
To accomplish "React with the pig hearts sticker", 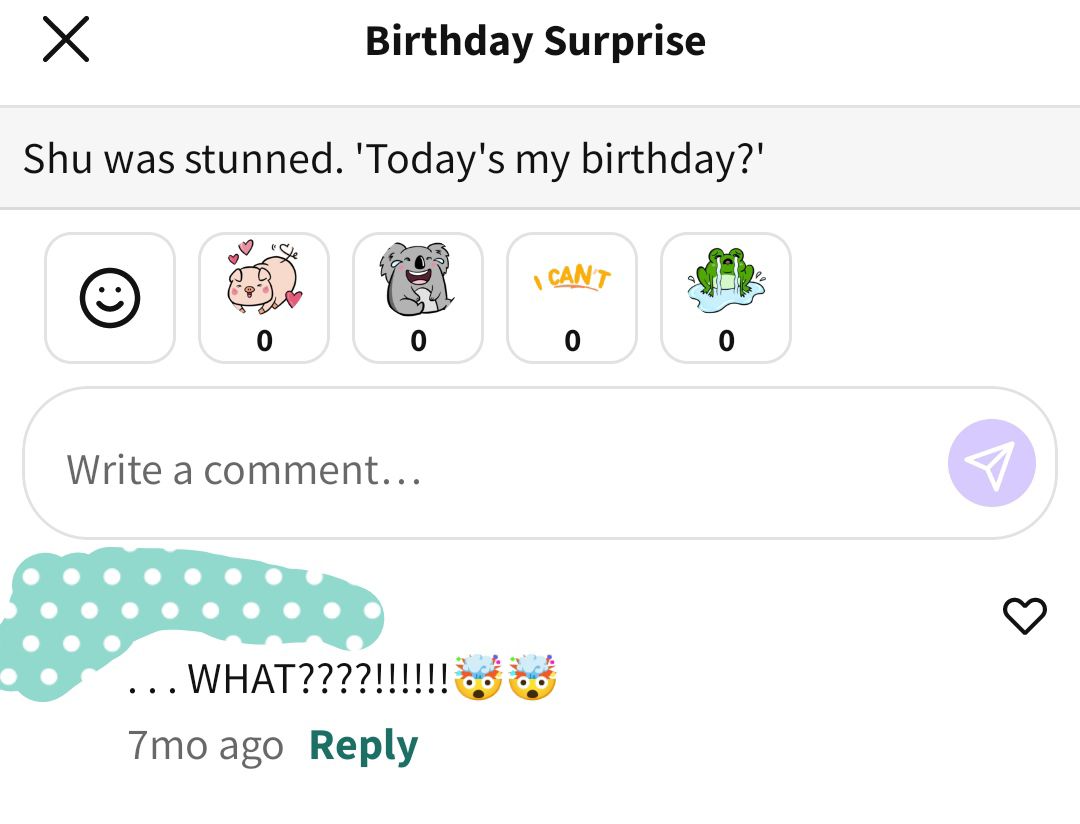I will (x=264, y=298).
